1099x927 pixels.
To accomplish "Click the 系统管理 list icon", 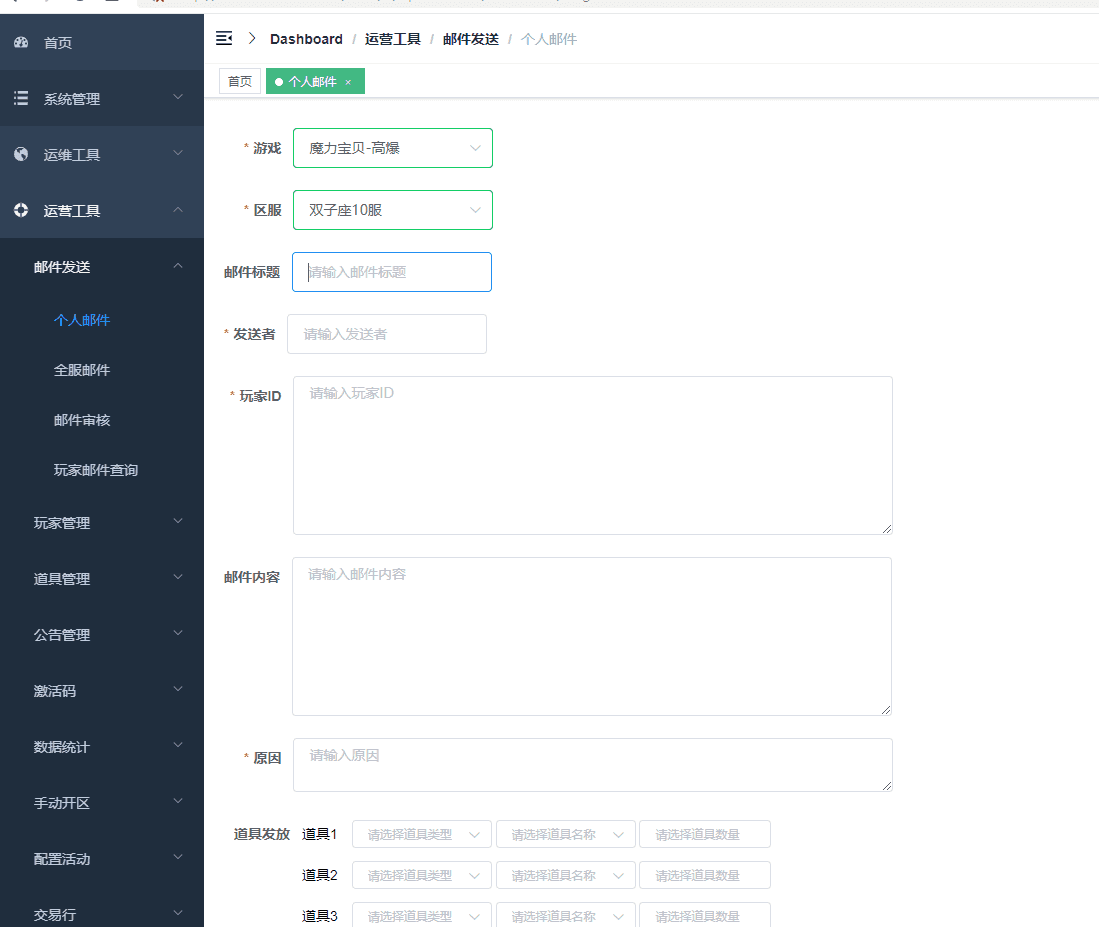I will 21,98.
